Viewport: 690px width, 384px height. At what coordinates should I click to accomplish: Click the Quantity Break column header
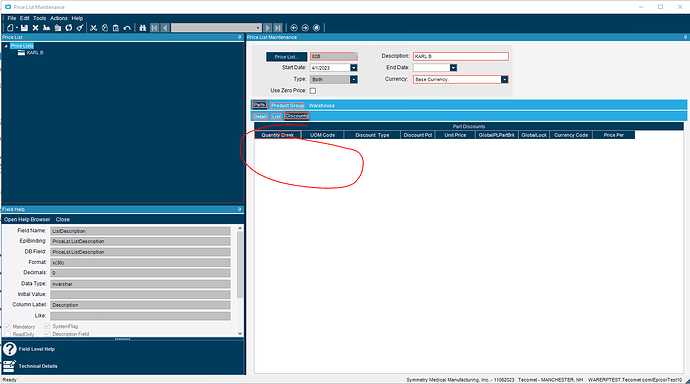point(278,135)
